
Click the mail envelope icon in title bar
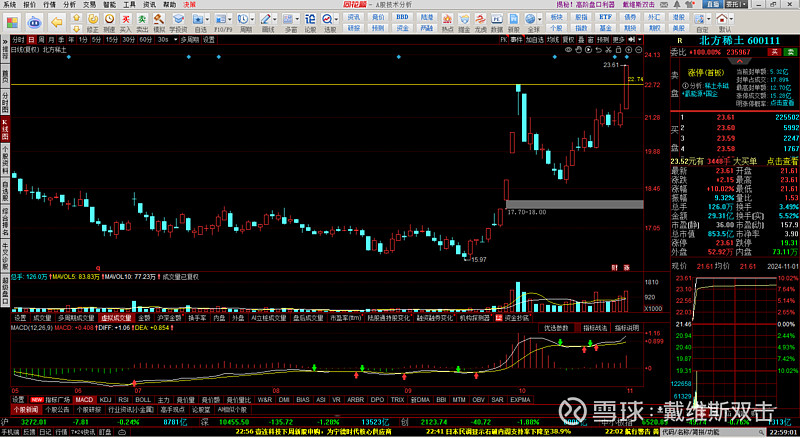click(665, 4)
